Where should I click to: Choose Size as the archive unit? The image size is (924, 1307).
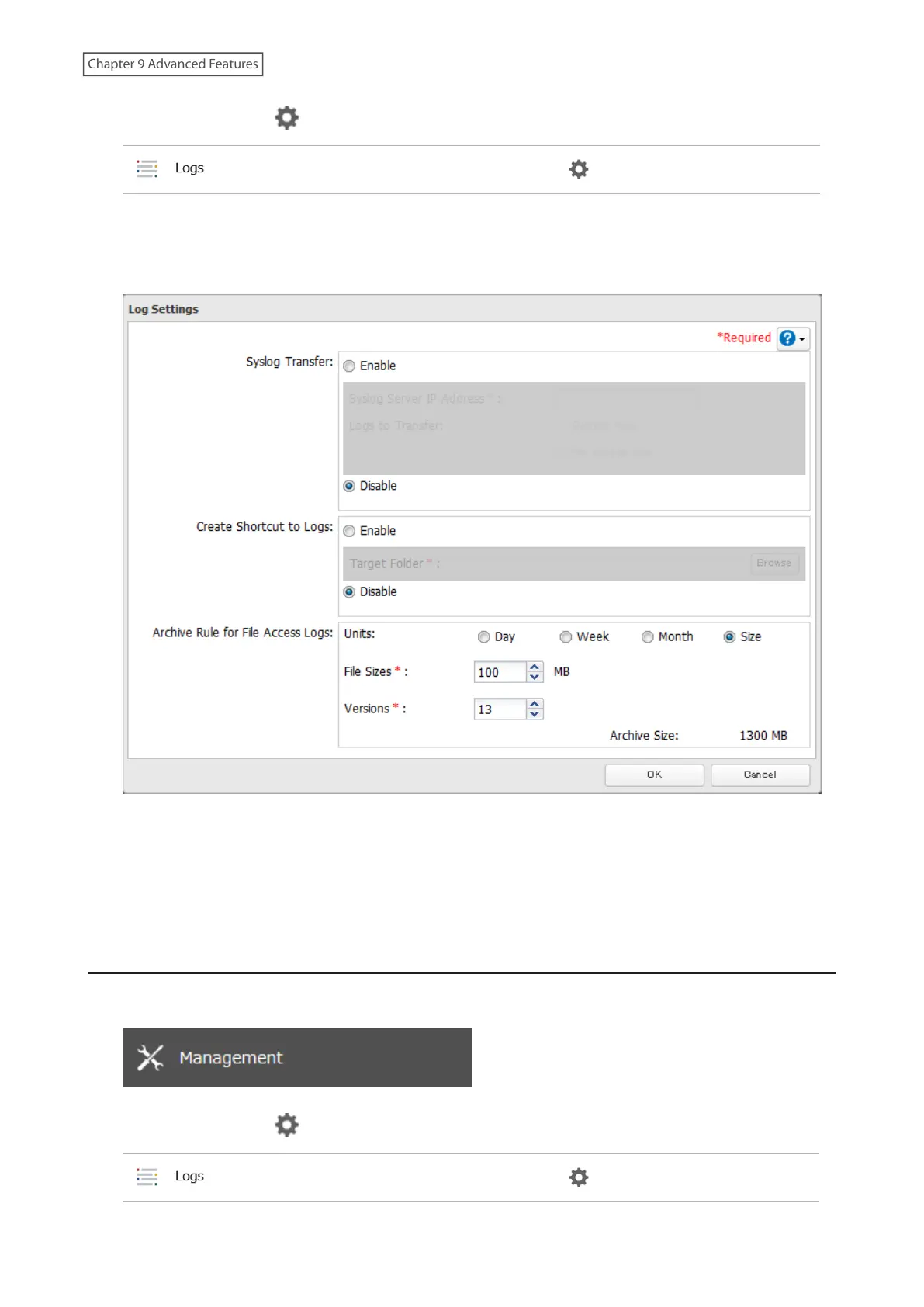tap(729, 637)
